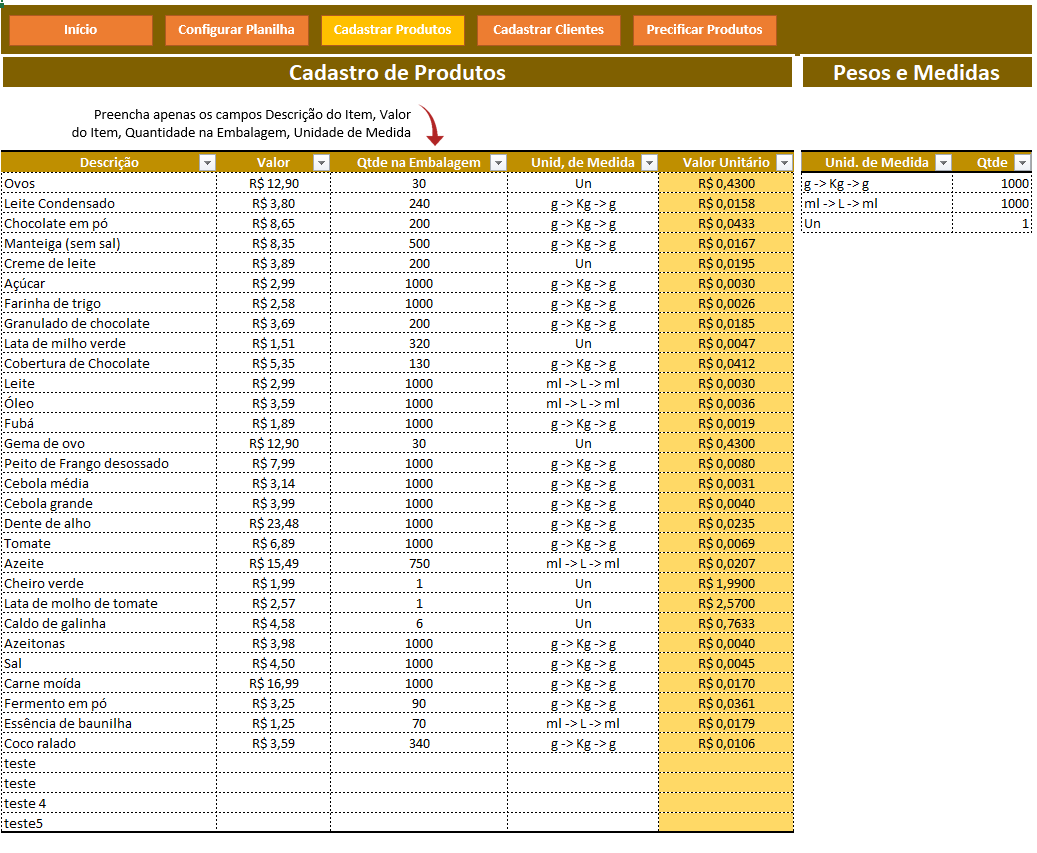The height and width of the screenshot is (853, 1037).
Task: Open the Configurar Planilha tab
Action: [x=236, y=30]
